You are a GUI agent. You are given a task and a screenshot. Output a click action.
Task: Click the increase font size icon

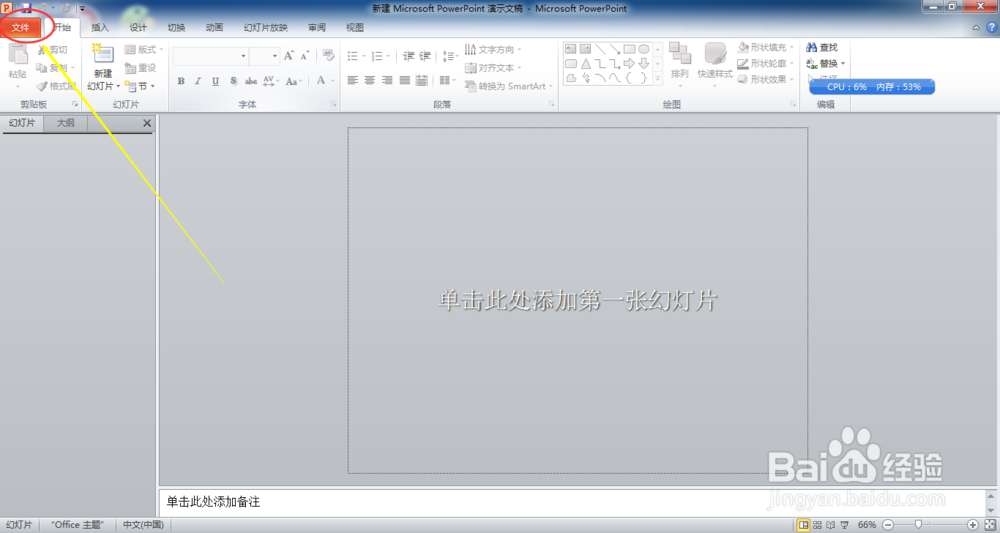pyautogui.click(x=289, y=56)
